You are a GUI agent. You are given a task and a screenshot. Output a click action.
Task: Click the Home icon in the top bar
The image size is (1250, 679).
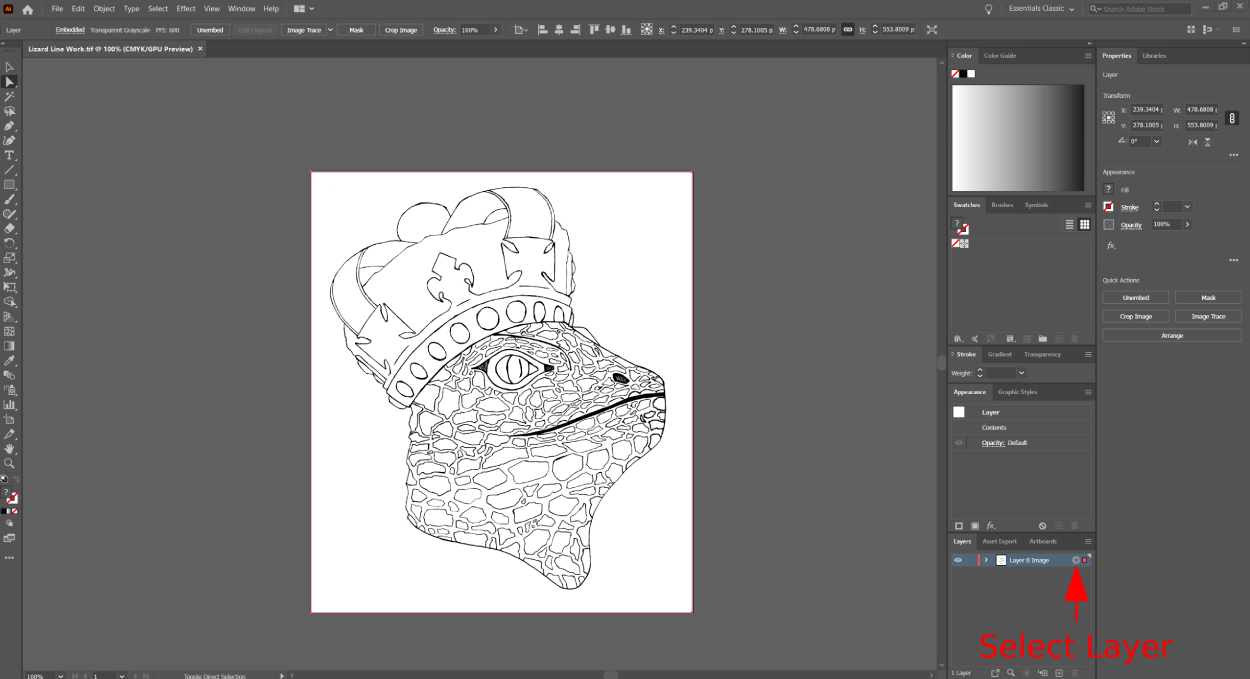click(27, 9)
